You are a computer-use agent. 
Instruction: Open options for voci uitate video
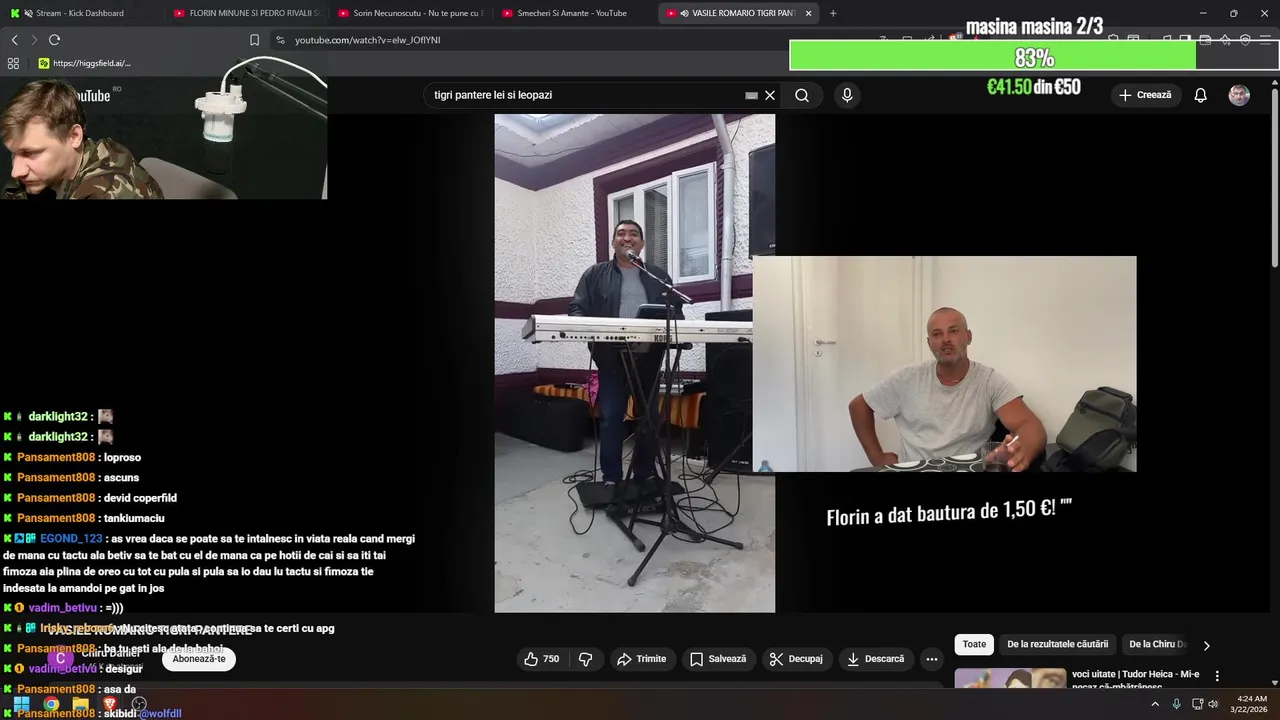click(x=1217, y=676)
